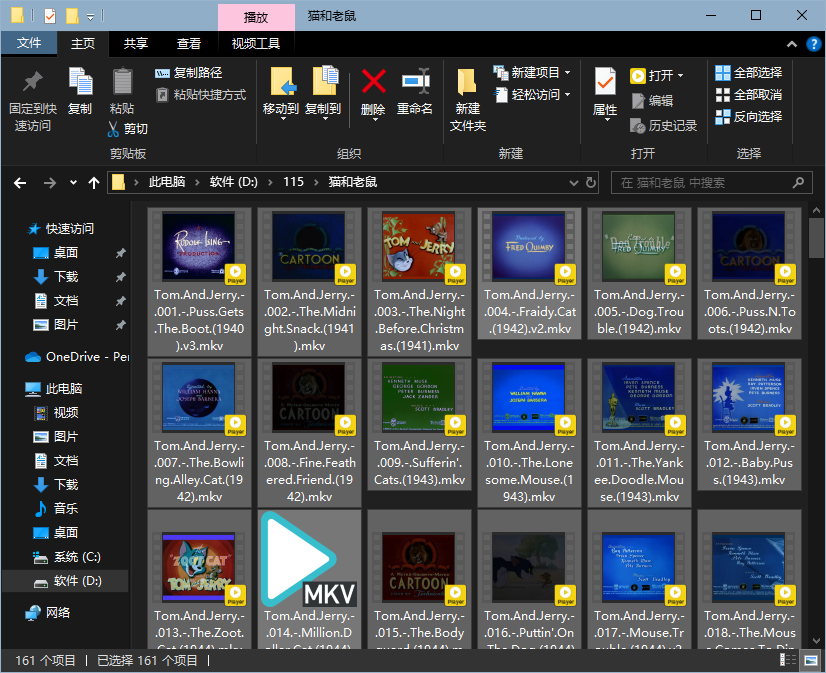The image size is (826, 673).
Task: Open the Copy to (复制到) dropdown
Action: [324, 120]
